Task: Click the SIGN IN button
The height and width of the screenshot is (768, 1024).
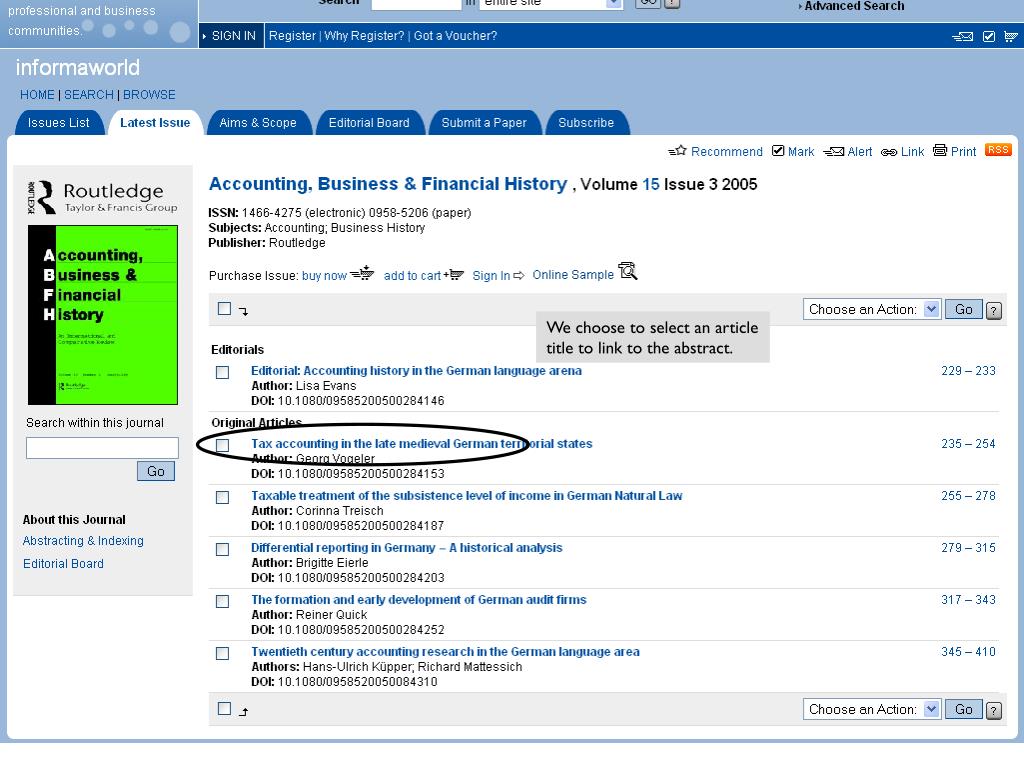Action: pos(231,36)
